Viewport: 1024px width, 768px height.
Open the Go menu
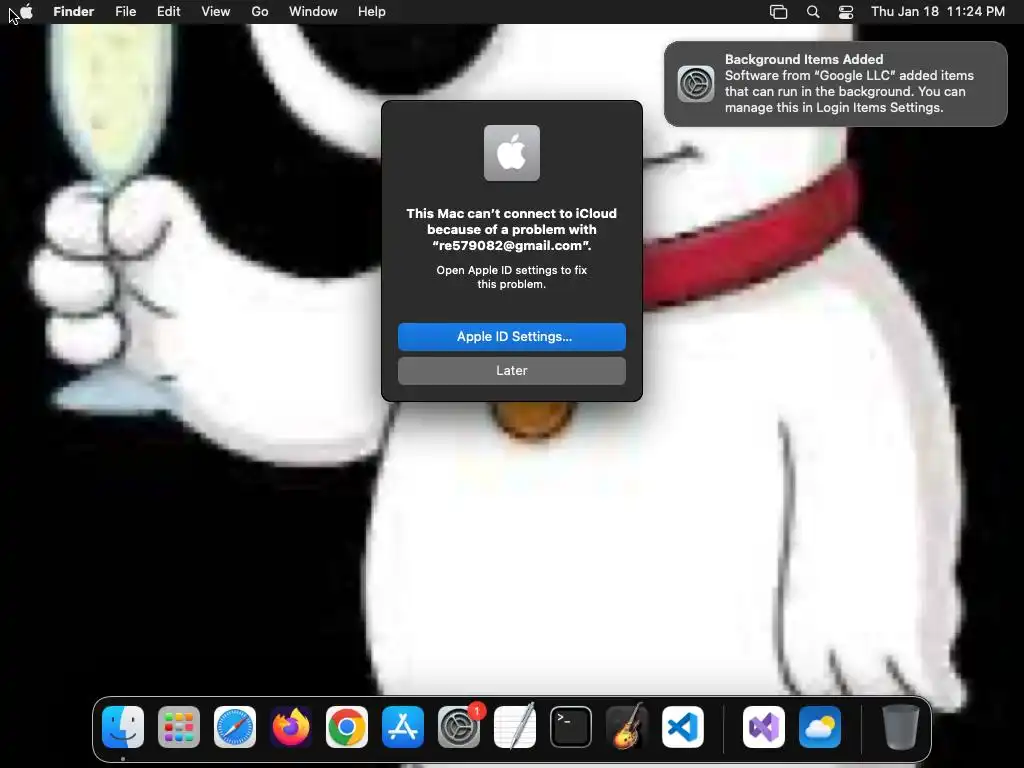point(260,12)
